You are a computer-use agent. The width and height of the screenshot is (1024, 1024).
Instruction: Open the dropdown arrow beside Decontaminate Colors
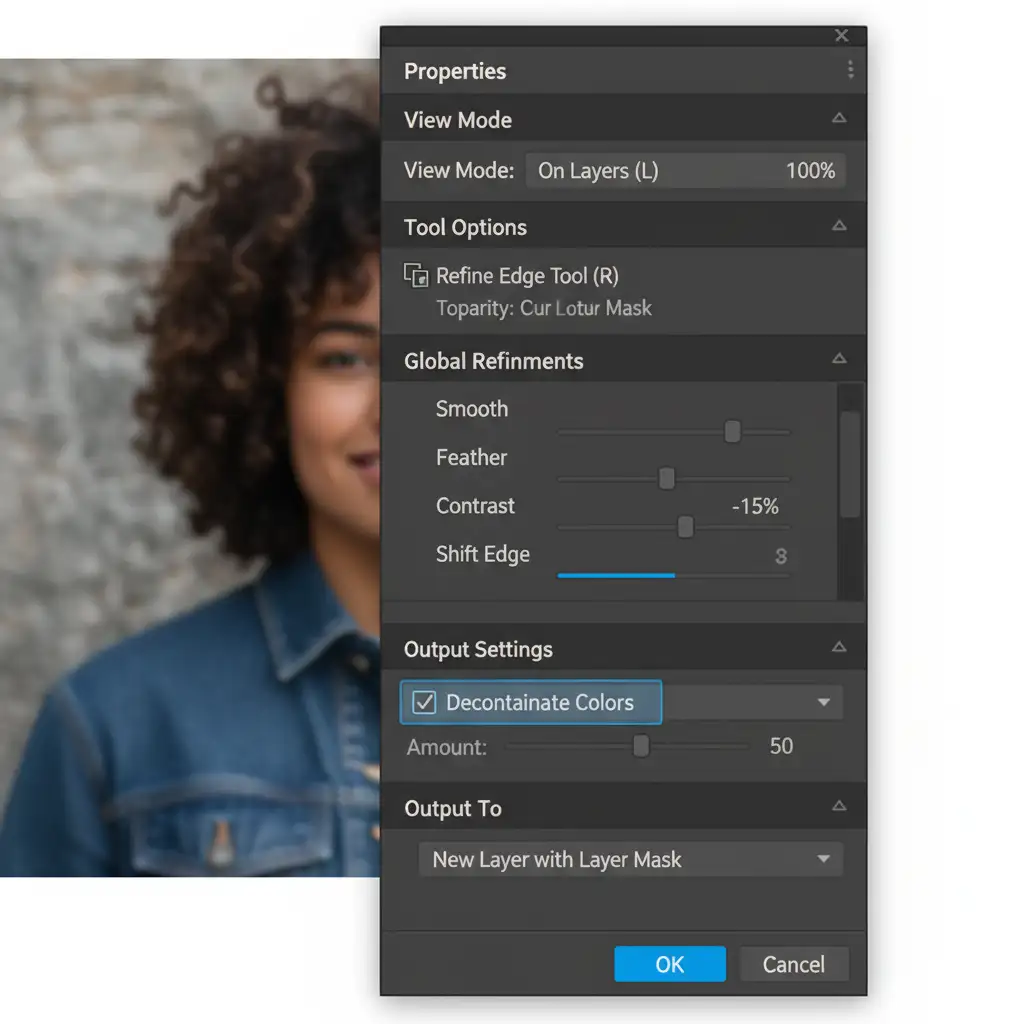pos(823,703)
